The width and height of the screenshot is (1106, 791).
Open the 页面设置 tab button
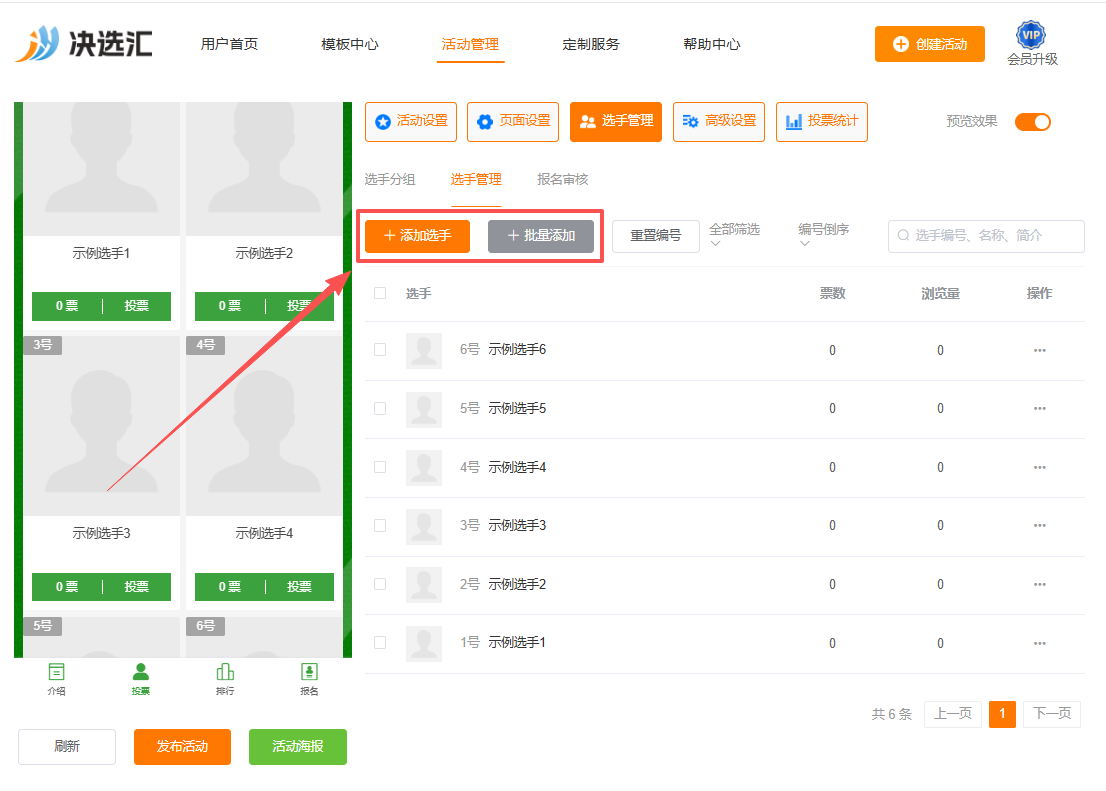click(513, 122)
